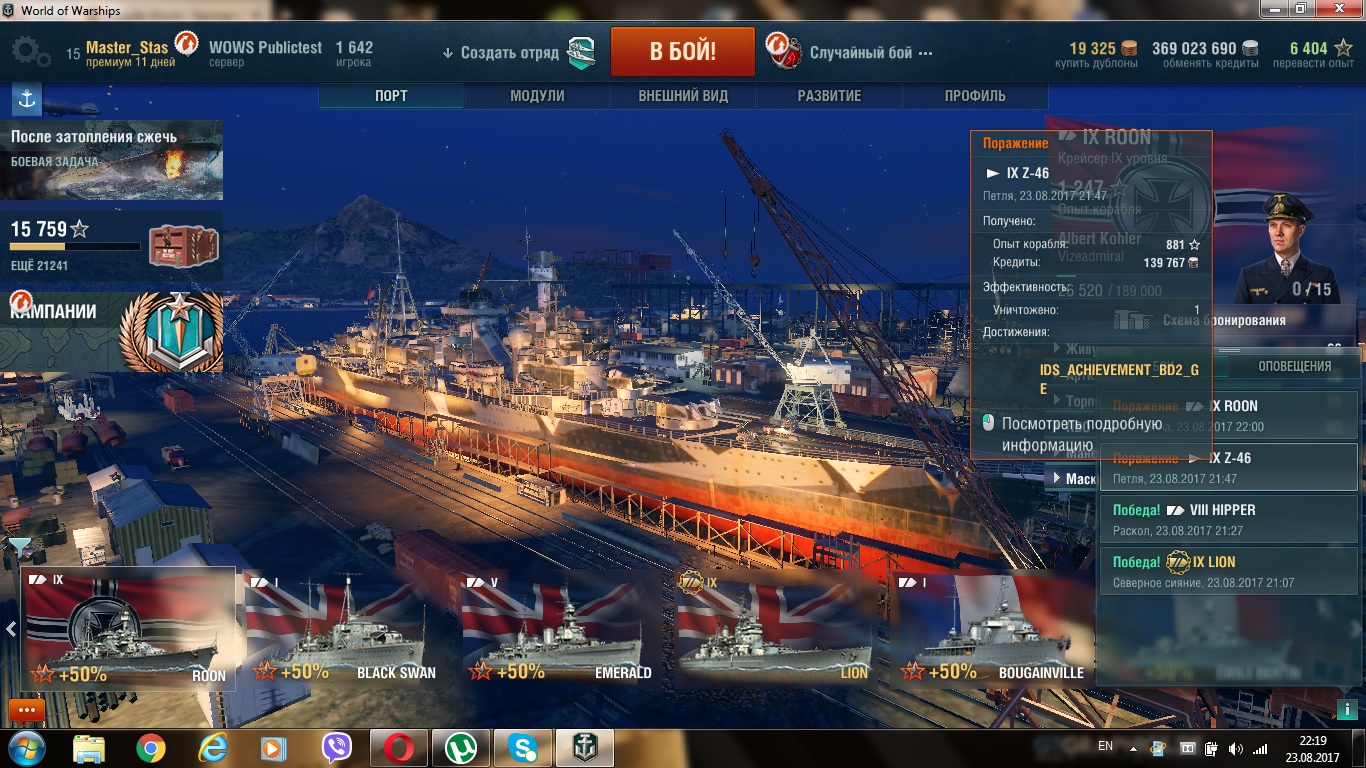Click silver credits icon
The image size is (1366, 768).
1249,48
